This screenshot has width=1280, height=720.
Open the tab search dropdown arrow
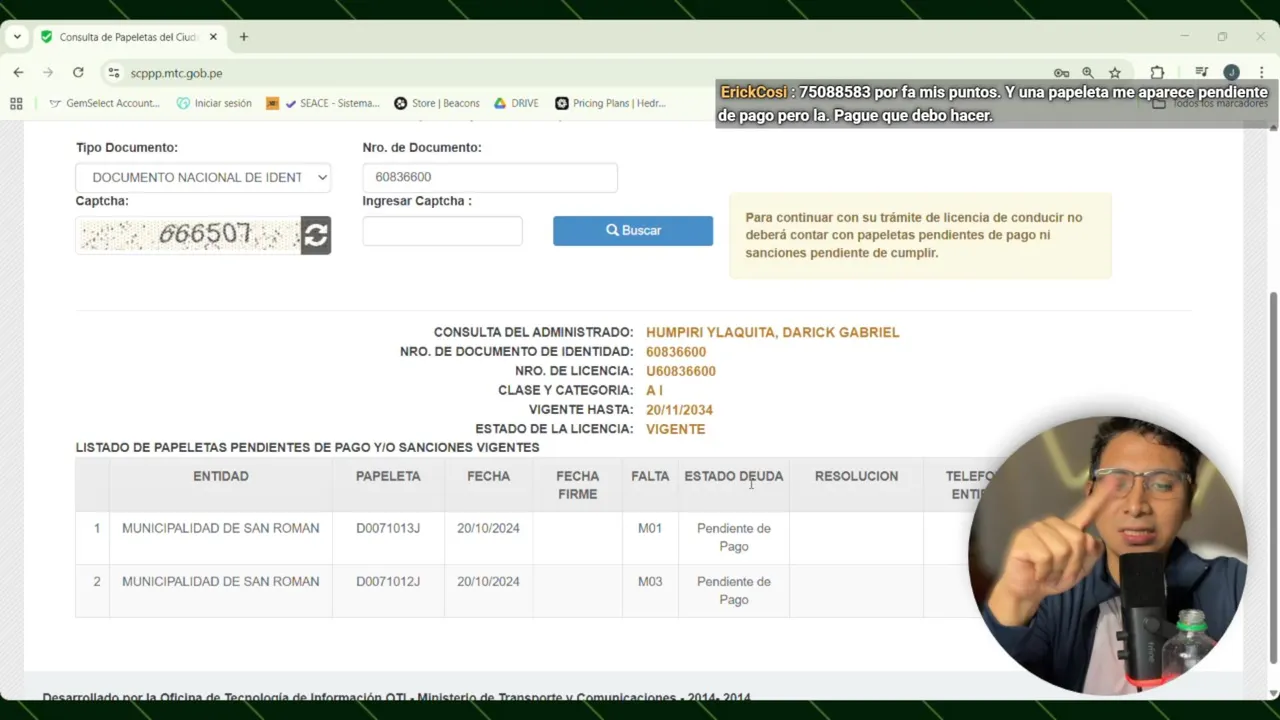click(x=17, y=37)
